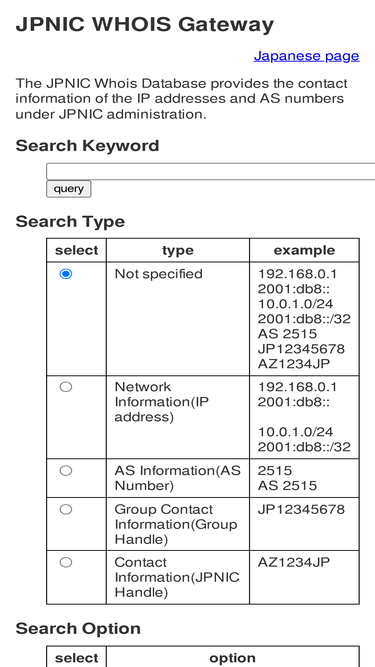Open the Japanese page link
The height and width of the screenshot is (667, 375).
tap(306, 56)
